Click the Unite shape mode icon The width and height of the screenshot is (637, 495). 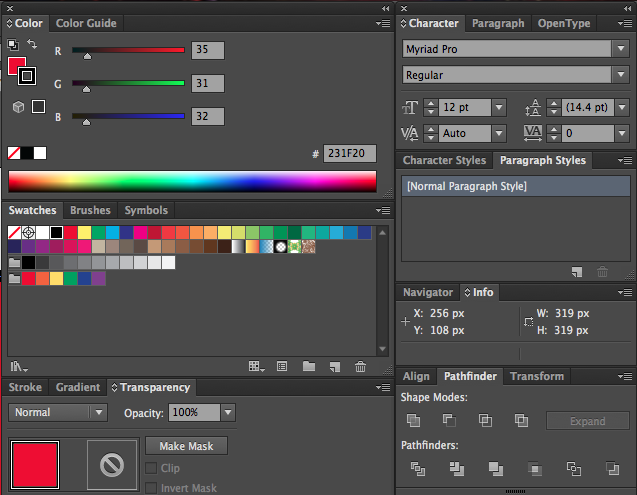(415, 421)
